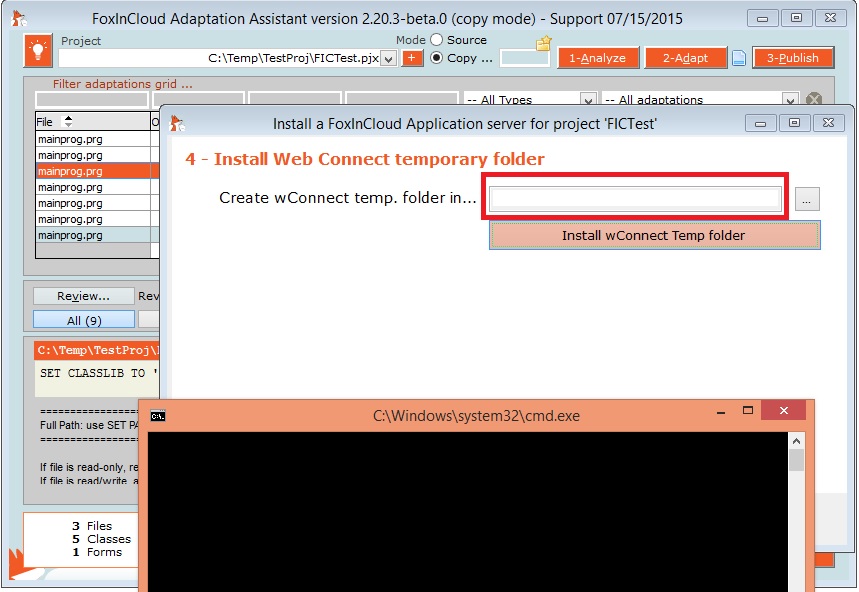Image resolution: width=859 pixels, height=592 pixels.
Task: Clear the adaptations grid filter with the X icon
Action: point(814,100)
